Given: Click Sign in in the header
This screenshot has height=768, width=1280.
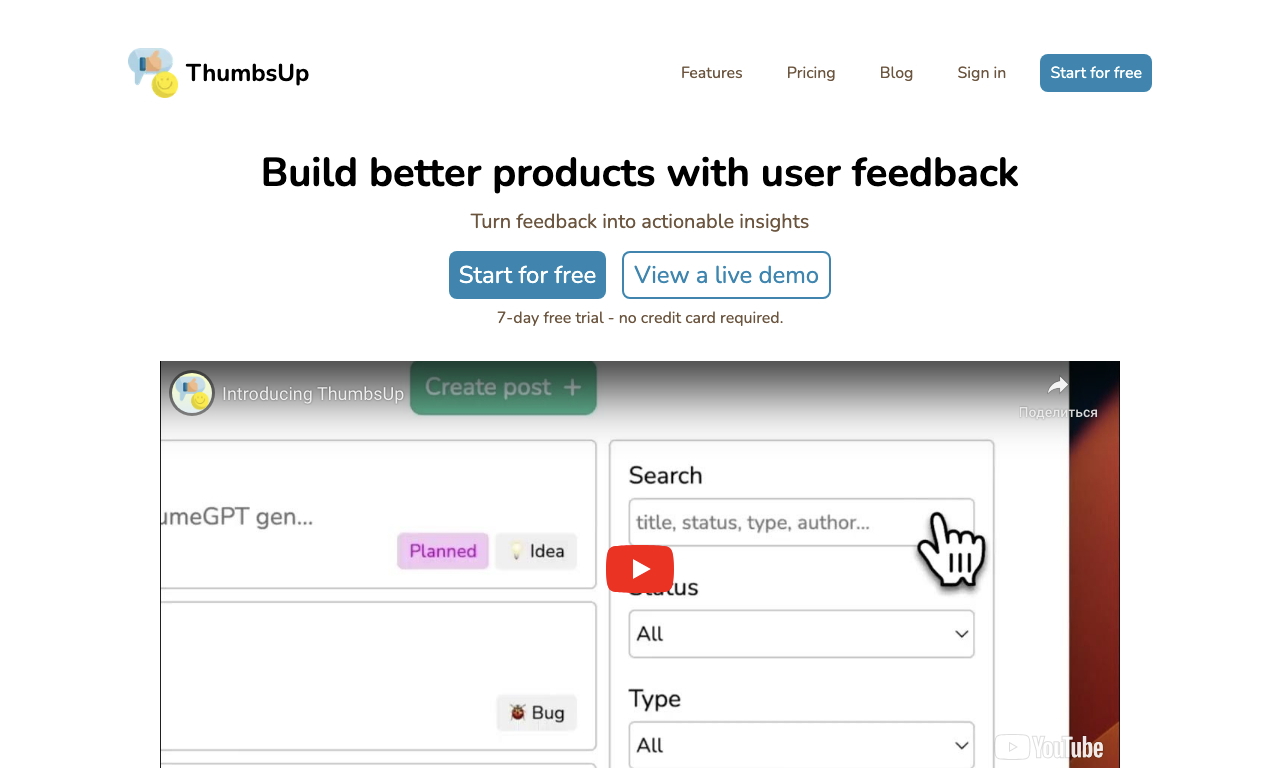Looking at the screenshot, I should 982,73.
